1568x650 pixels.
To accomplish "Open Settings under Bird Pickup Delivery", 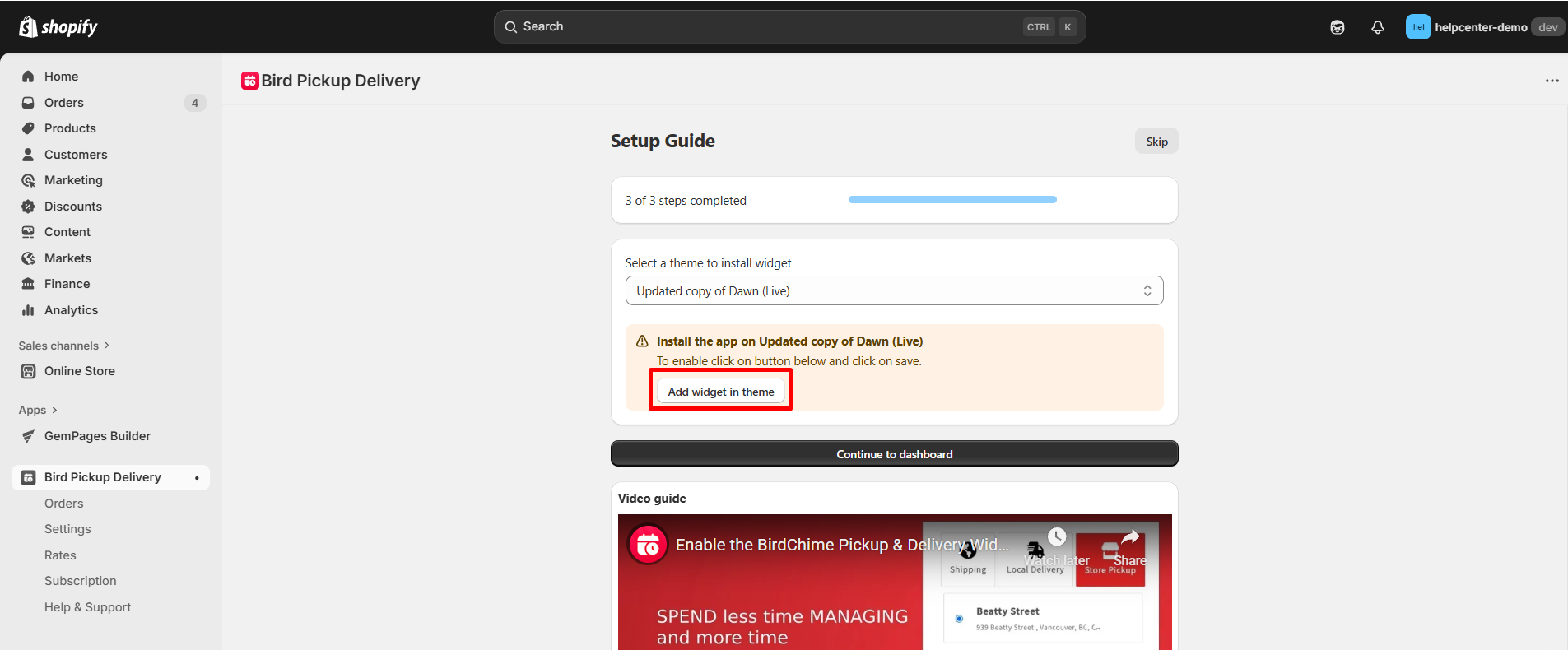I will (67, 529).
